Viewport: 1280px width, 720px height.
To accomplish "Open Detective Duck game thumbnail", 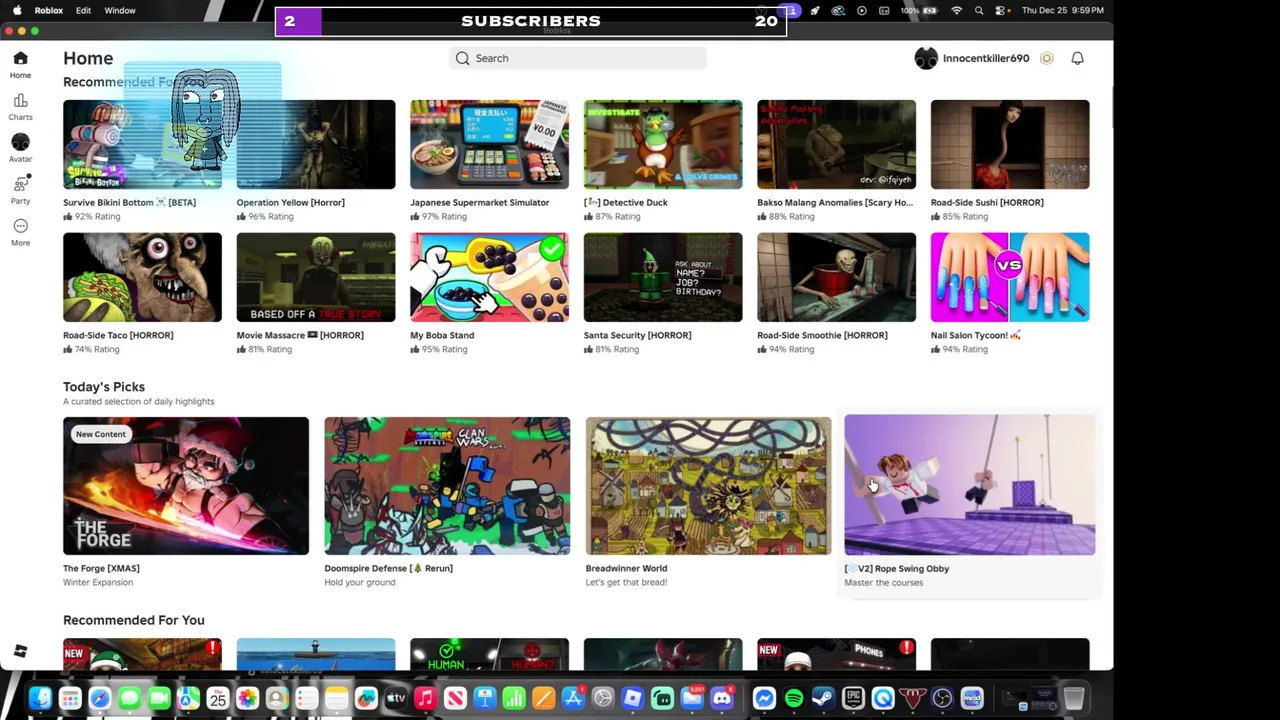I will (x=663, y=144).
